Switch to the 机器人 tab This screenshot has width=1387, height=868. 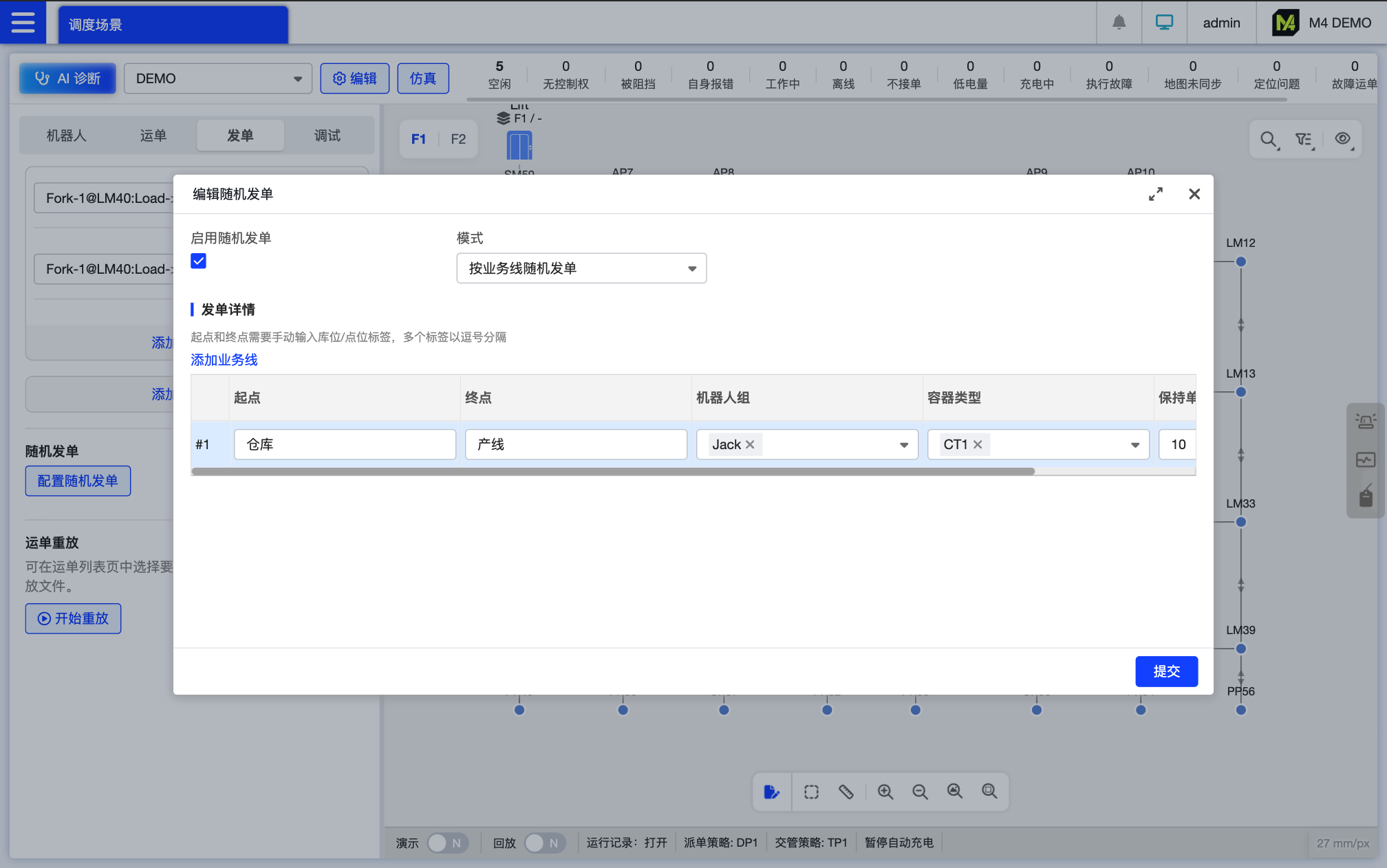tap(66, 135)
